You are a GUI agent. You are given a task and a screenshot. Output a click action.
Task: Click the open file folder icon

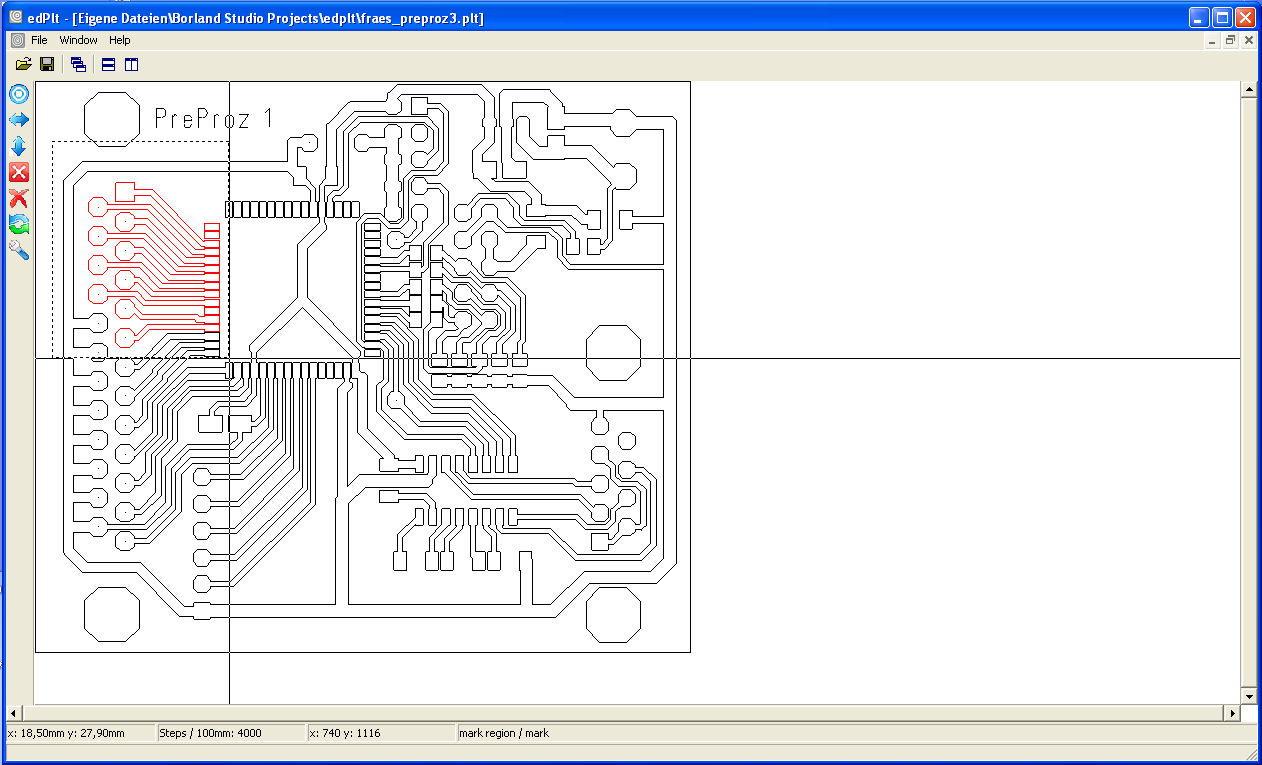[x=24, y=65]
